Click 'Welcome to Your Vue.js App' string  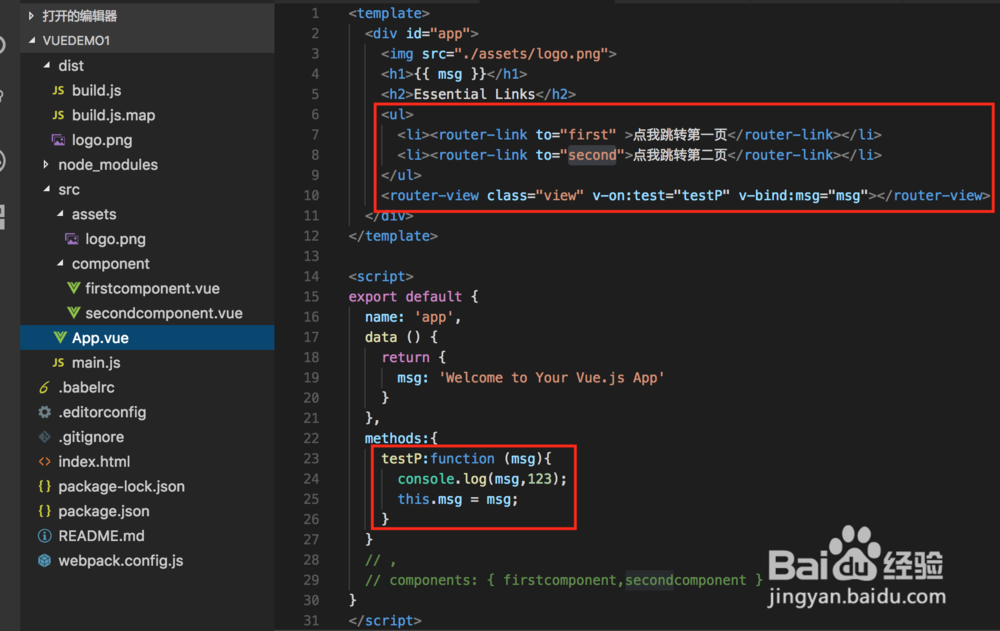(x=551, y=378)
